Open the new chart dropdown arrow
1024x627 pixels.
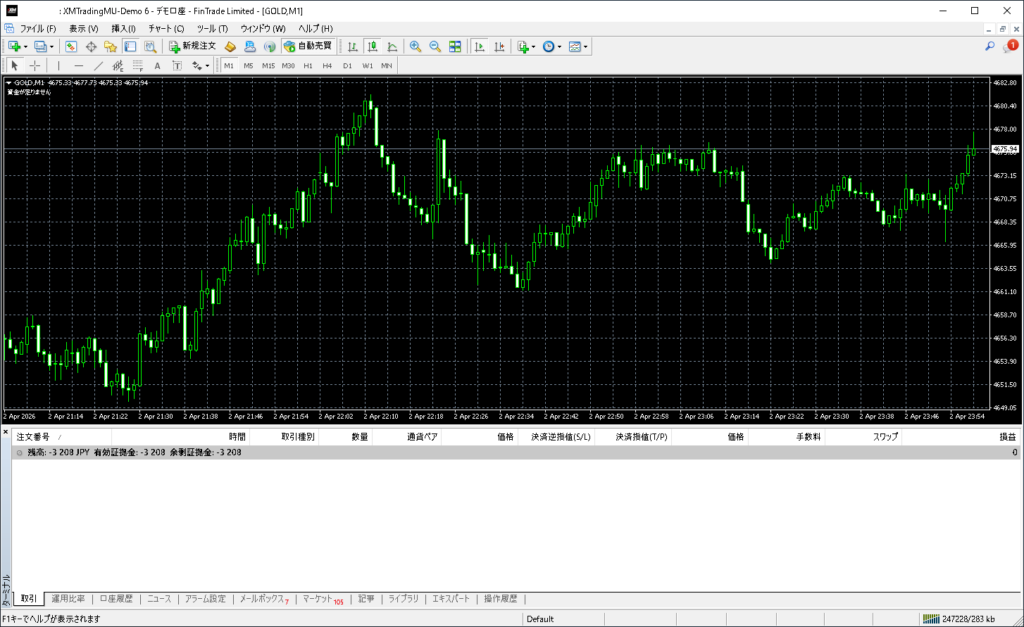(24, 47)
